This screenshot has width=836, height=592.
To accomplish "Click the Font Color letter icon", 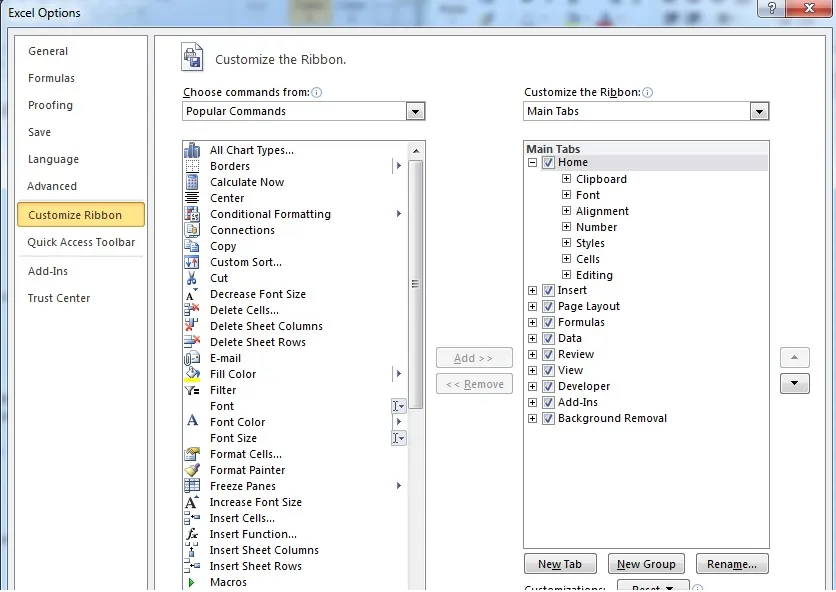I will [x=192, y=421].
